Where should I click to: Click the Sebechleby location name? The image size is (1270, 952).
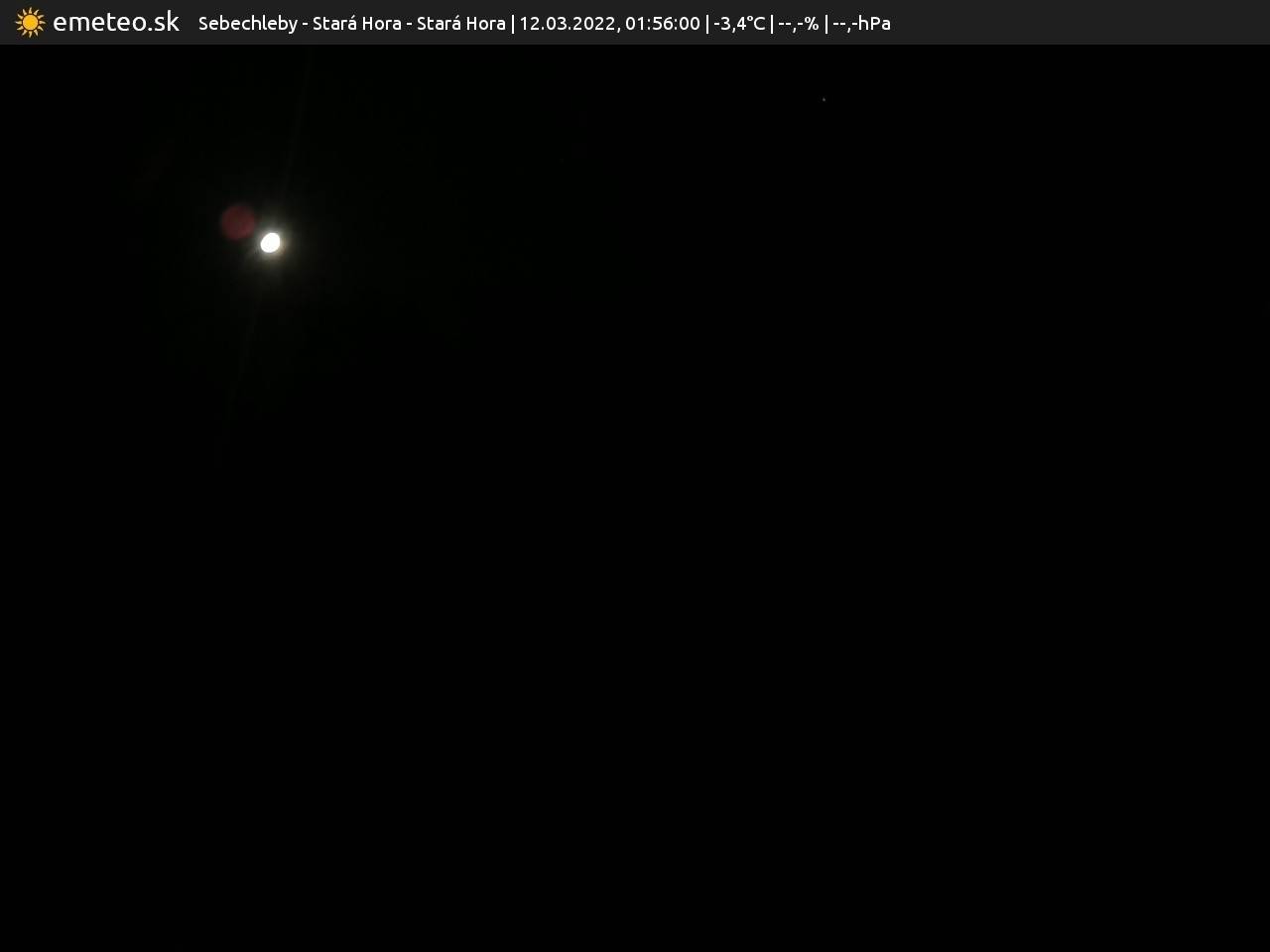tap(247, 23)
